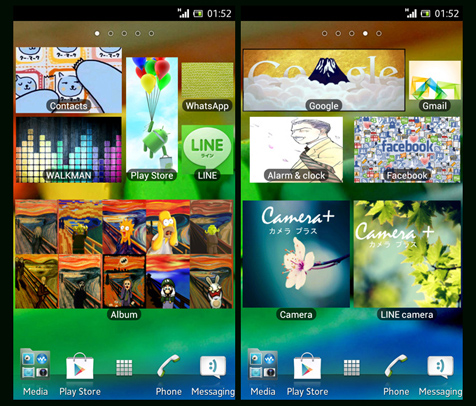Launch the LINE camera leaf tile
This screenshot has width=476, height=406.
click(407, 254)
